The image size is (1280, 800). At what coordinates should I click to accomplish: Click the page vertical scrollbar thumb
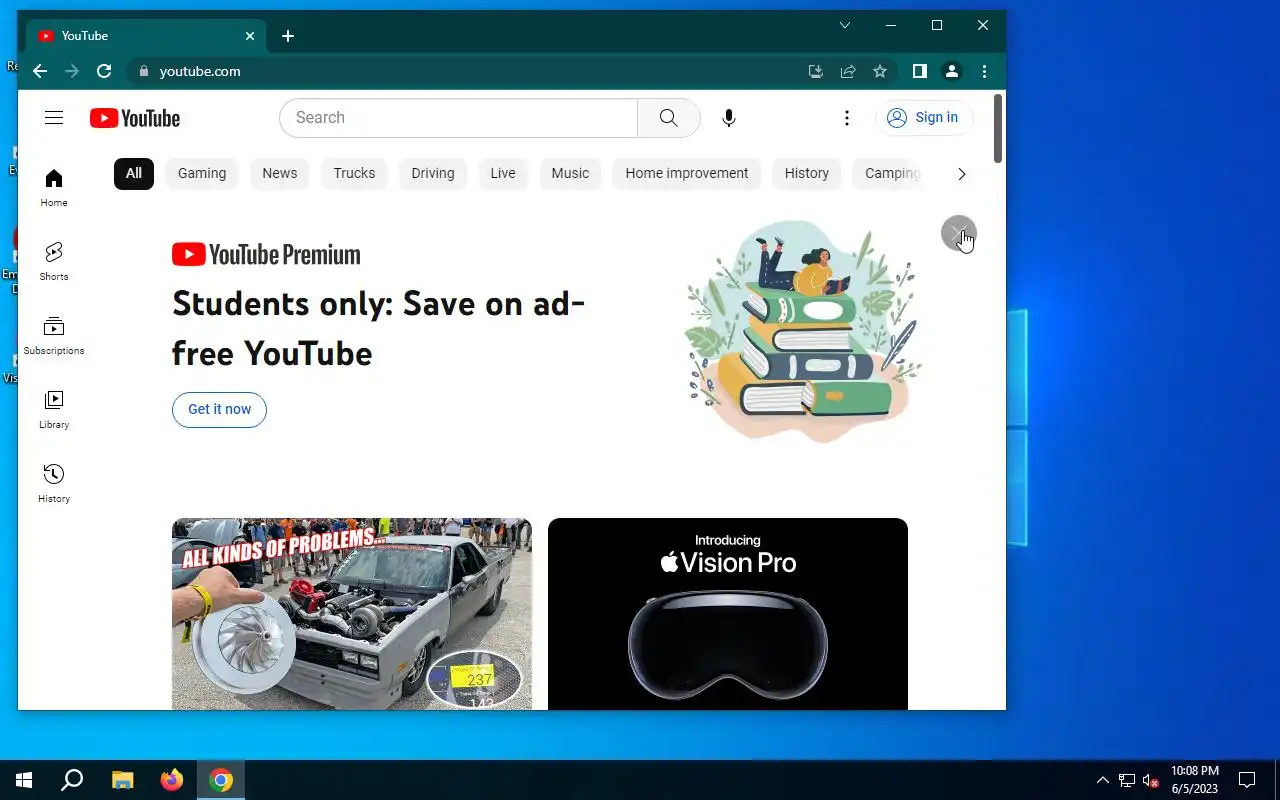pyautogui.click(x=998, y=129)
